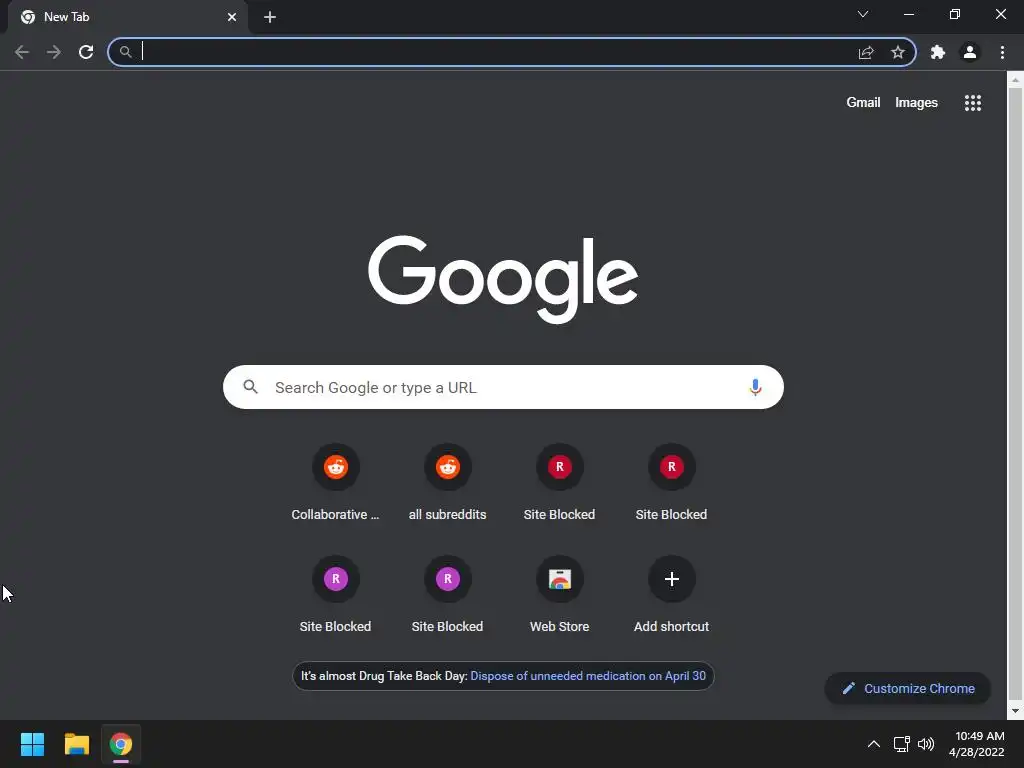Open Dispose of unneeded medication link
This screenshot has width=1024, height=768.
tap(588, 676)
